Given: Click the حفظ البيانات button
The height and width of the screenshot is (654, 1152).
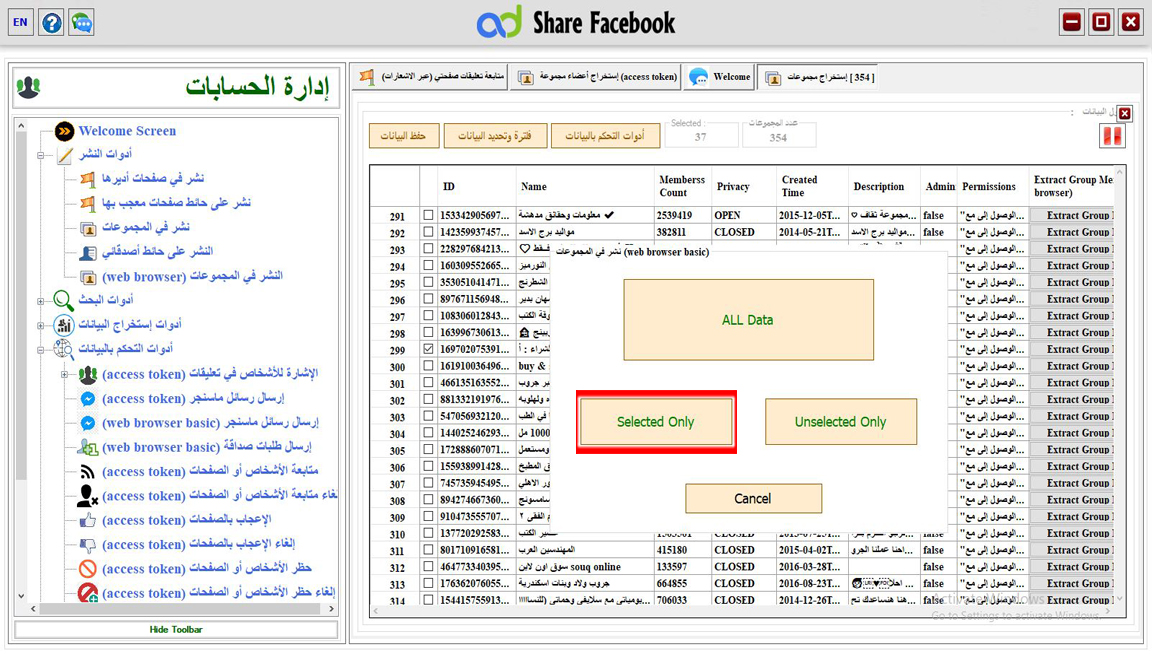Looking at the screenshot, I should (x=403, y=136).
